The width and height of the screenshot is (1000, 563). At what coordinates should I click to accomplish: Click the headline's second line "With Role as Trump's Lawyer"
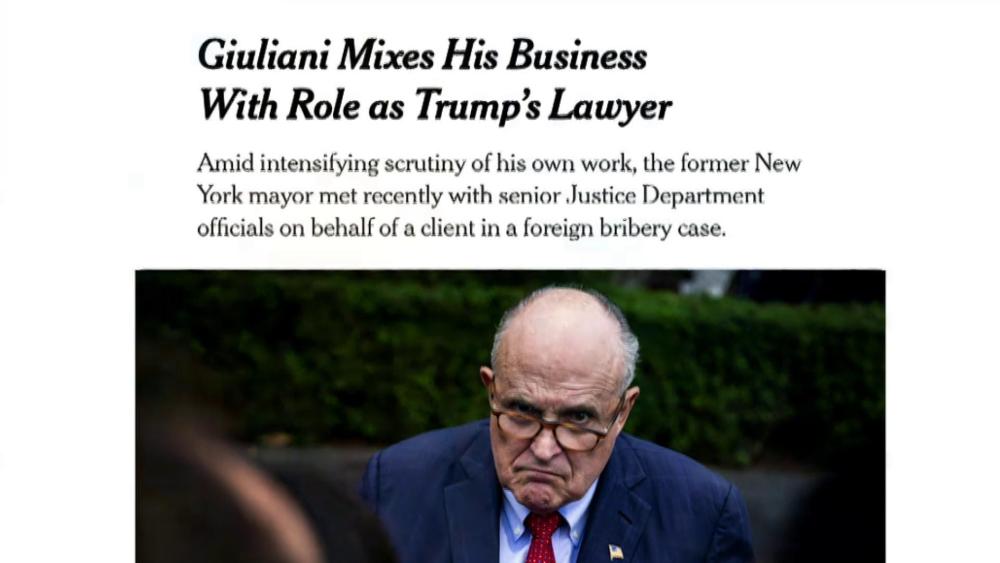(435, 104)
